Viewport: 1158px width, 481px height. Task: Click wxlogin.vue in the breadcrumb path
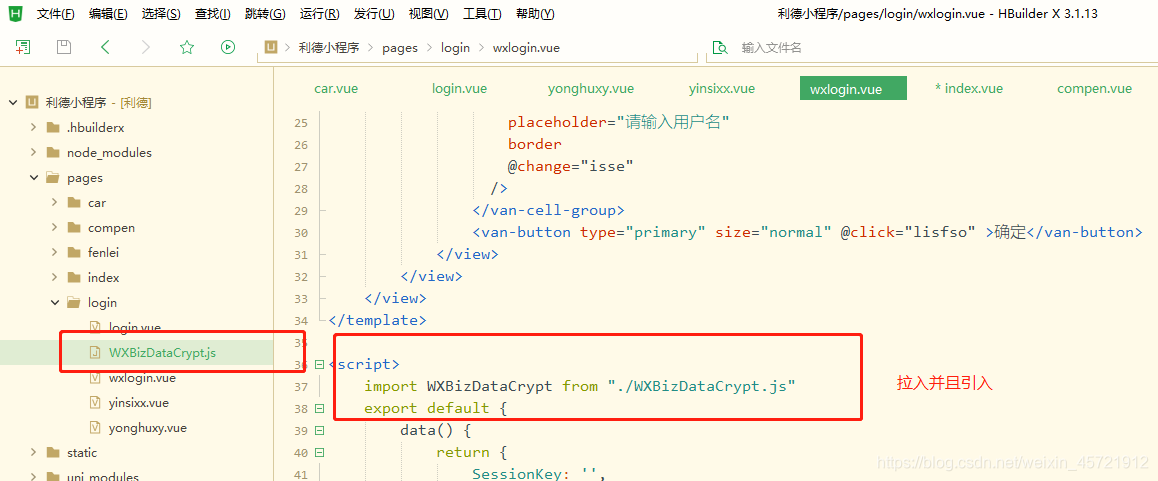coord(527,48)
